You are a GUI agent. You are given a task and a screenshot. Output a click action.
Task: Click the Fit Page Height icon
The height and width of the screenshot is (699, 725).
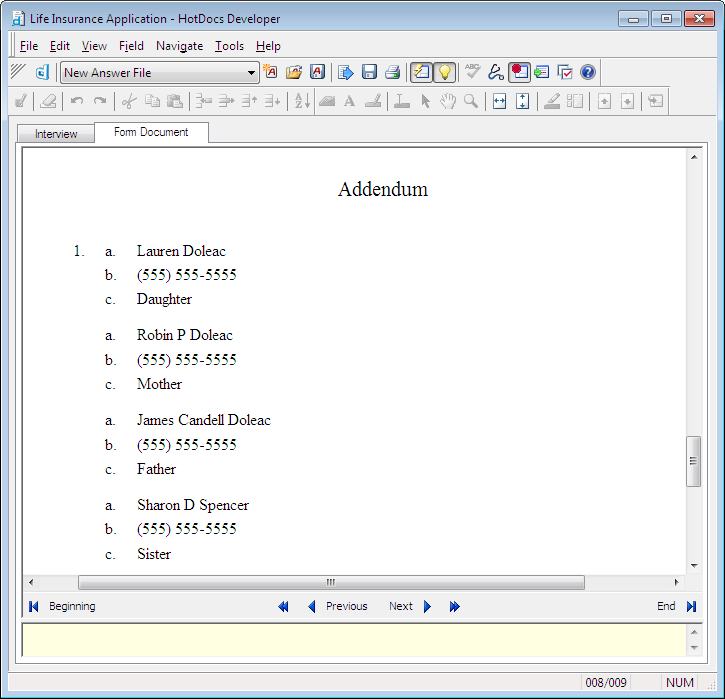(522, 101)
